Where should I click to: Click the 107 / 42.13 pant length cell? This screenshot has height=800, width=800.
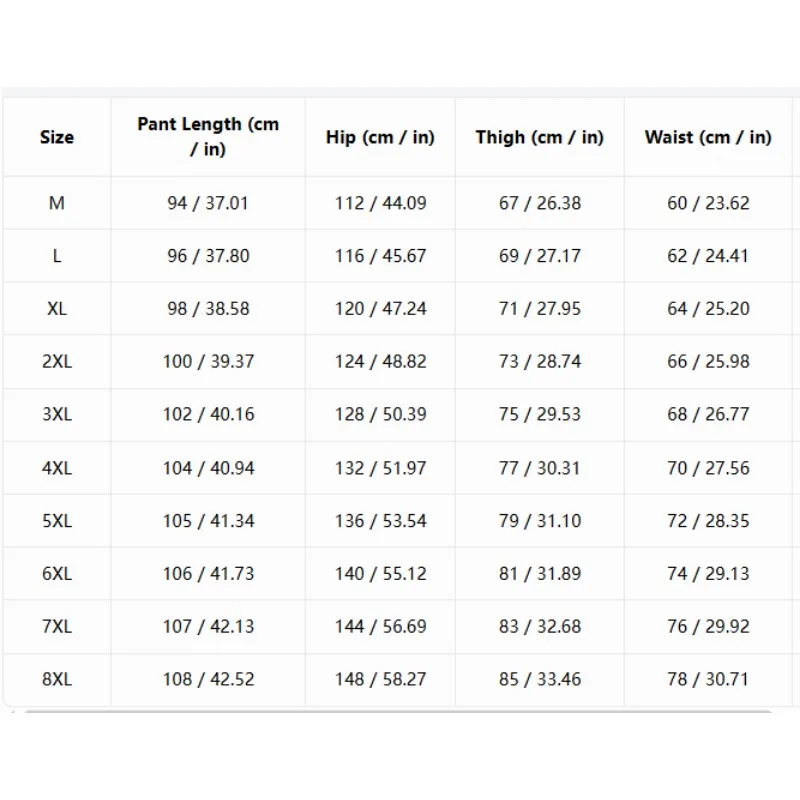pos(208,627)
